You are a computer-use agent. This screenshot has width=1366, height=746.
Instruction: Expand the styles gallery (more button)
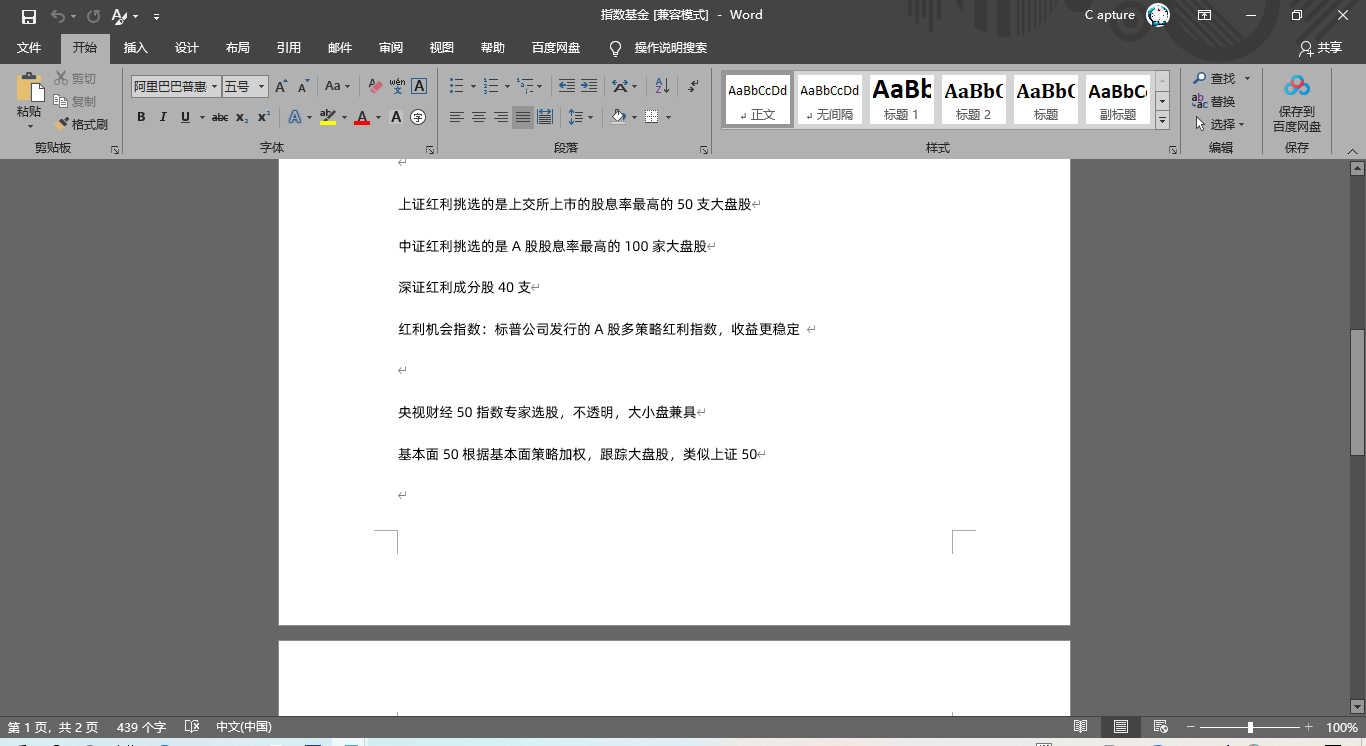pos(1162,120)
